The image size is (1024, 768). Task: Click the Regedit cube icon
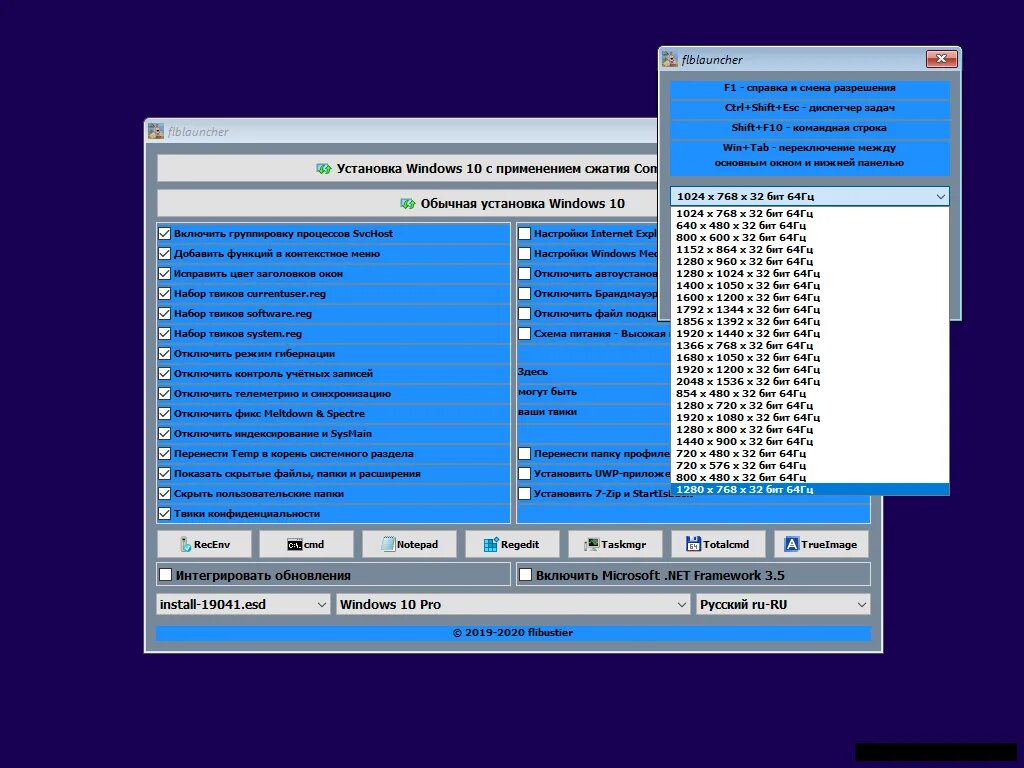(491, 545)
